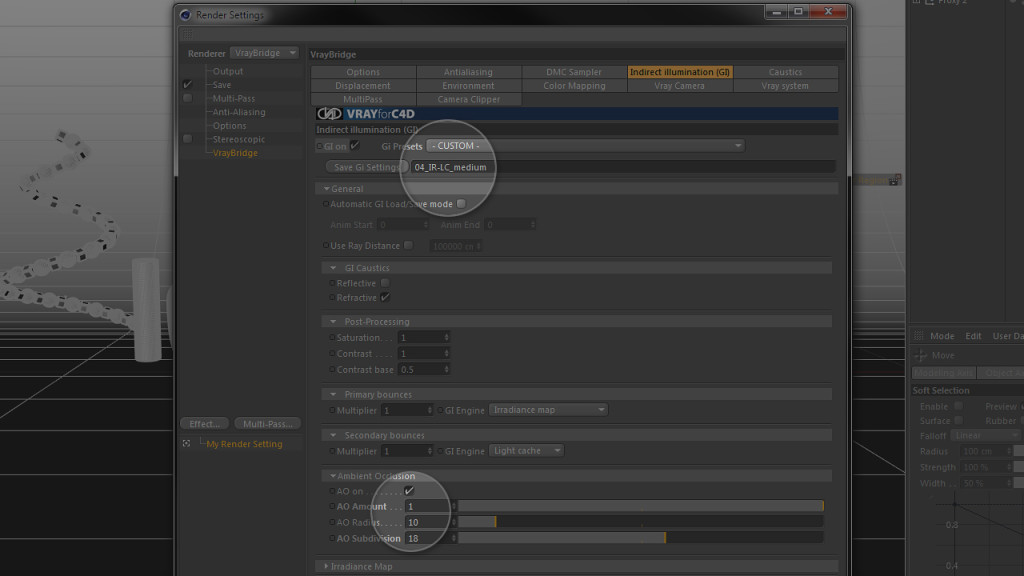This screenshot has width=1024, height=576.
Task: Tick the Stereoscopic checkbox in the list
Action: point(187,139)
